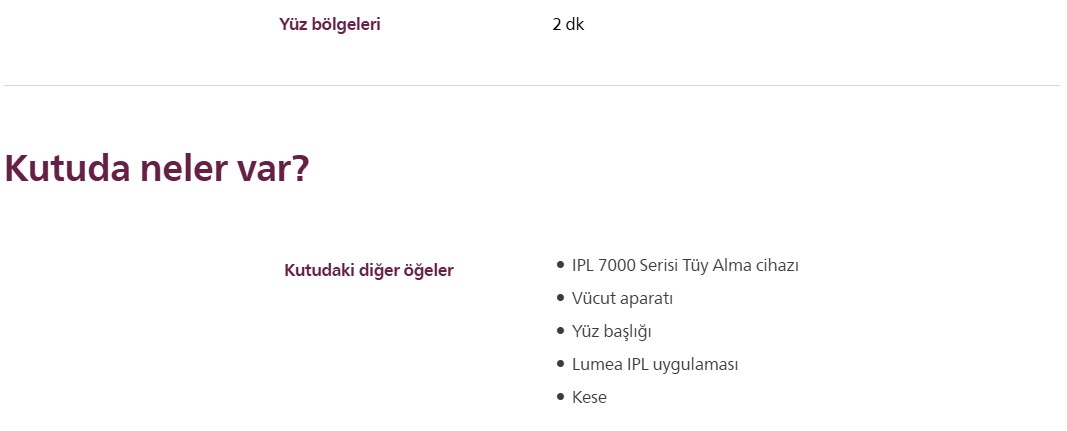This screenshot has height=431, width=1067.
Task: Select the "Vücut aparatı" list item
Action: [622, 299]
